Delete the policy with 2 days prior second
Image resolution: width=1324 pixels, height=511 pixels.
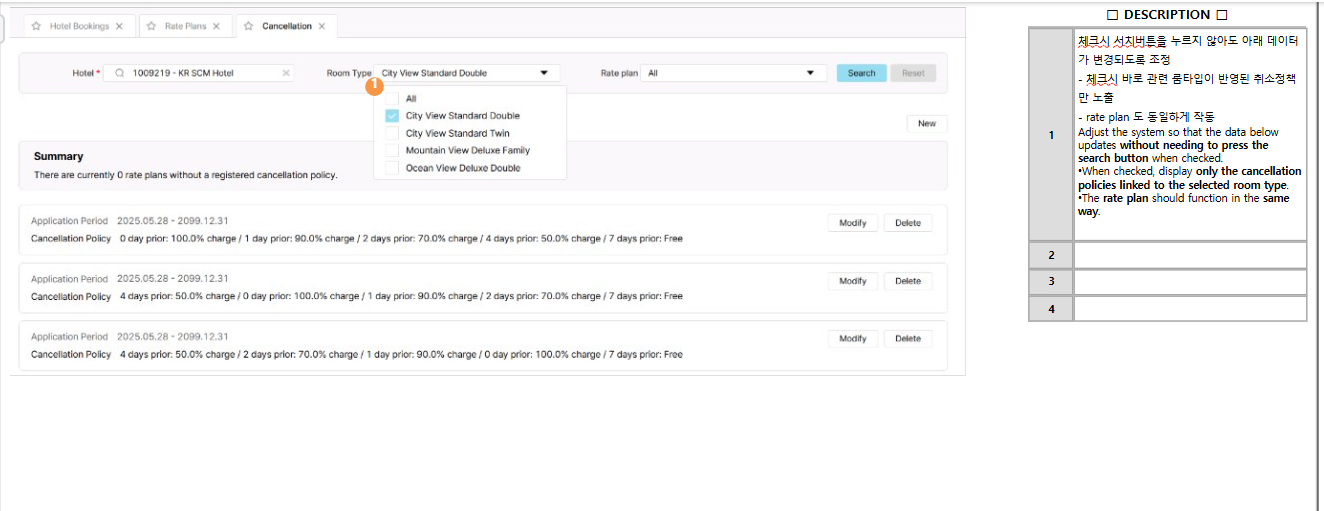point(908,339)
